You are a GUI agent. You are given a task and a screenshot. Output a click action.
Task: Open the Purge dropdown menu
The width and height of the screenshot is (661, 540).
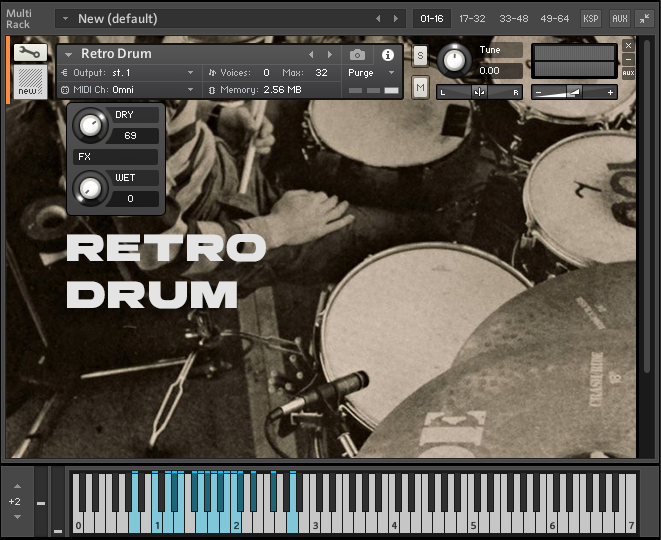coord(371,73)
